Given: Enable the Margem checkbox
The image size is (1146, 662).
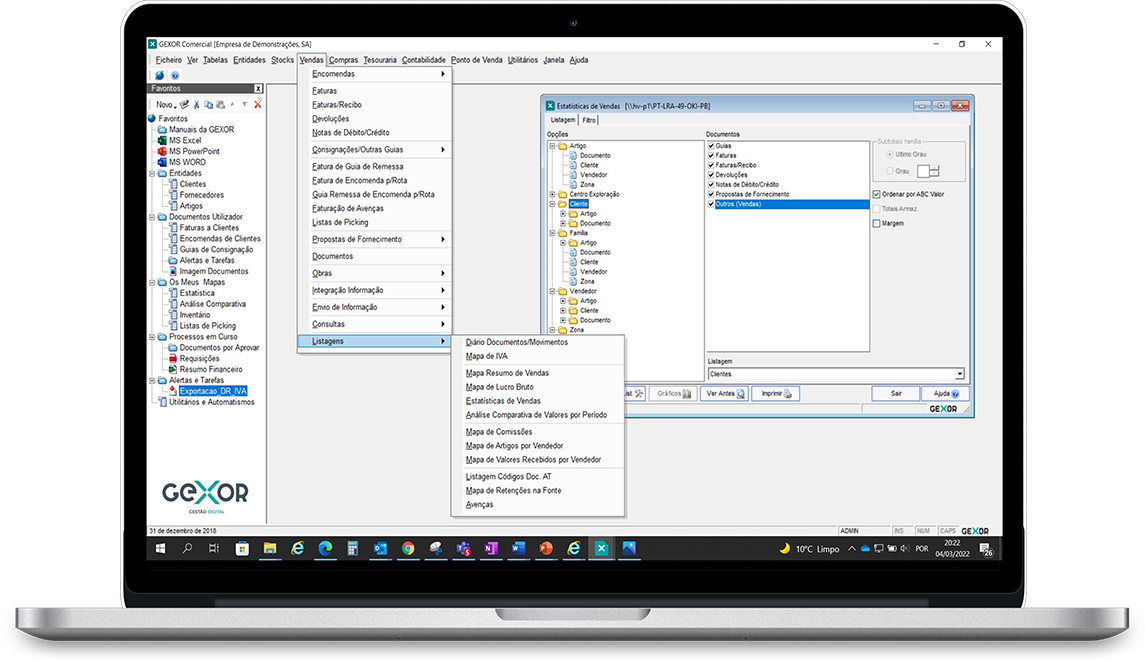Looking at the screenshot, I should click(x=876, y=223).
